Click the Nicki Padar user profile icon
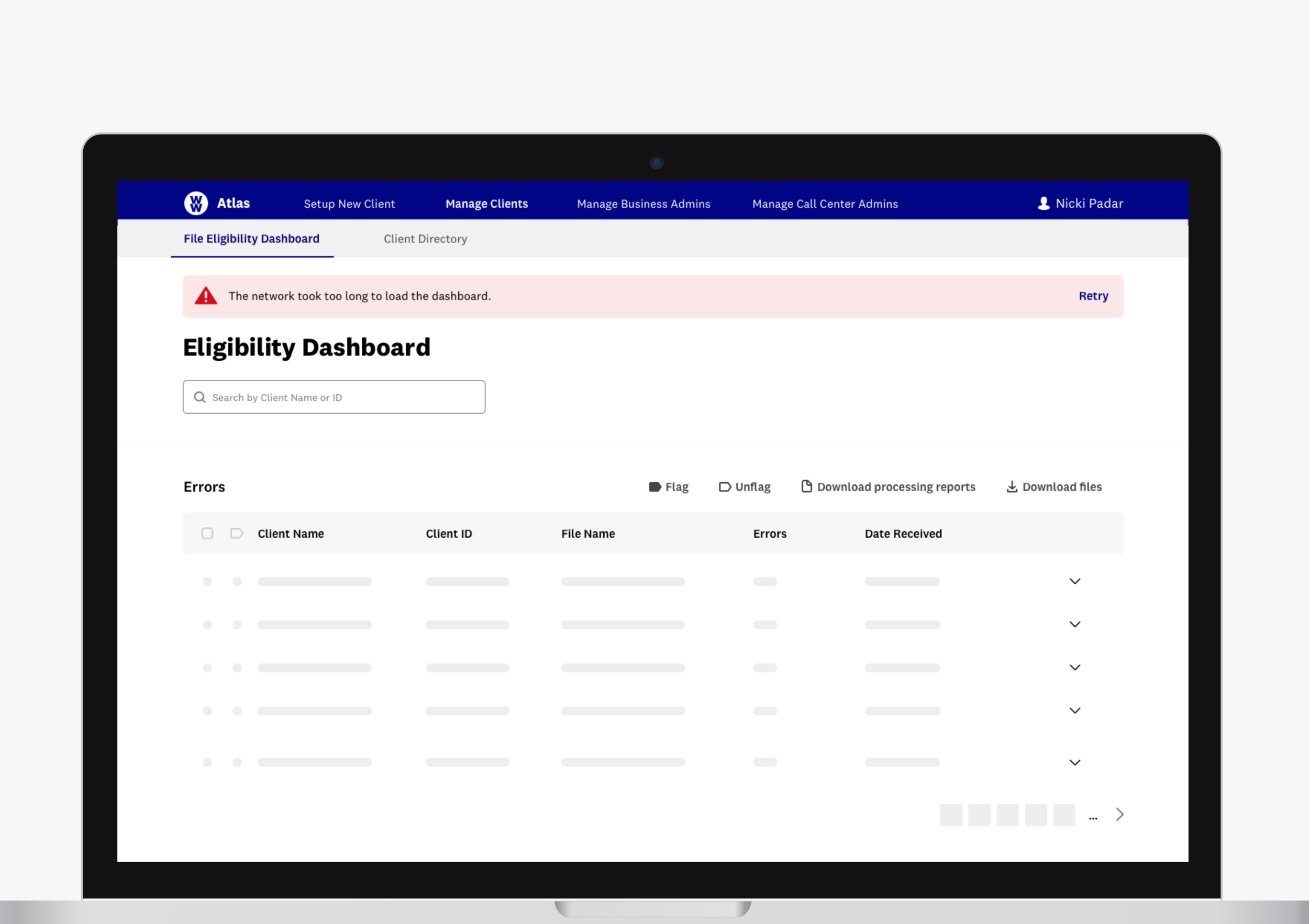The width and height of the screenshot is (1309, 924). (1044, 204)
